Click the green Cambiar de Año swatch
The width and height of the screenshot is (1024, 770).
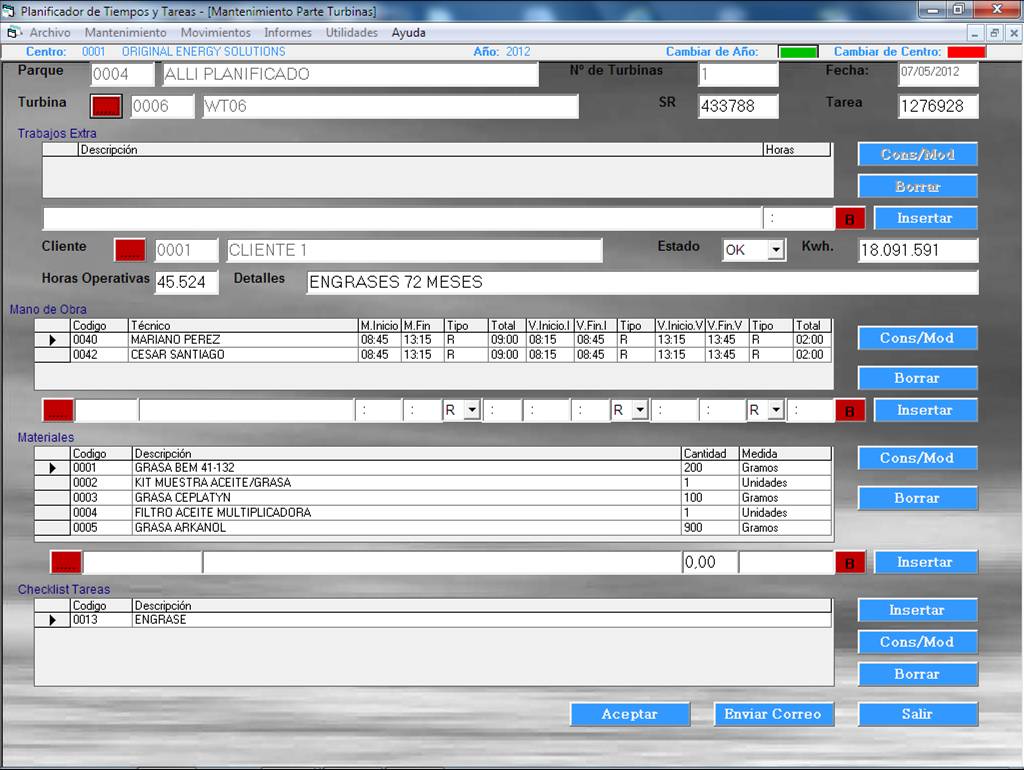tap(798, 52)
